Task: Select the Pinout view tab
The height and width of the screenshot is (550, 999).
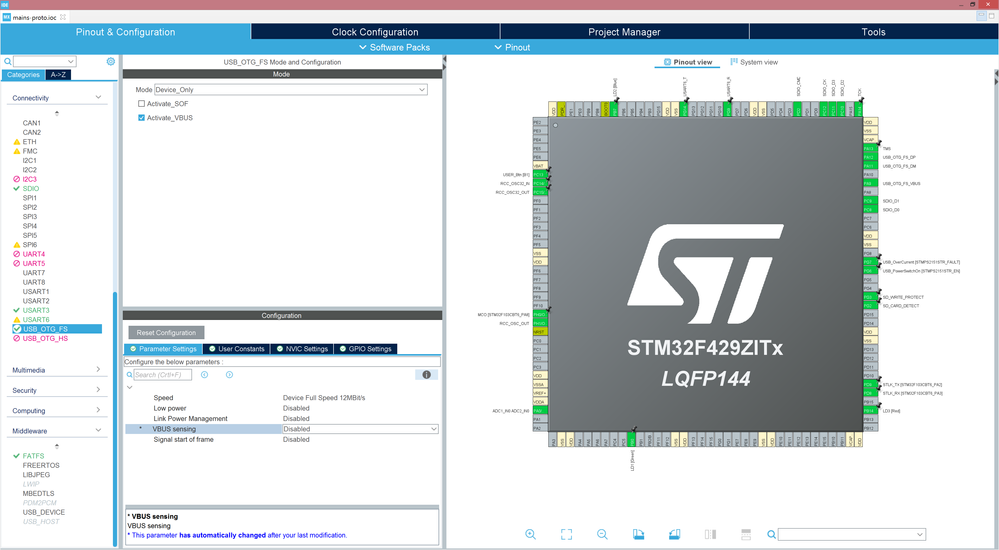Action: pyautogui.click(x=687, y=62)
